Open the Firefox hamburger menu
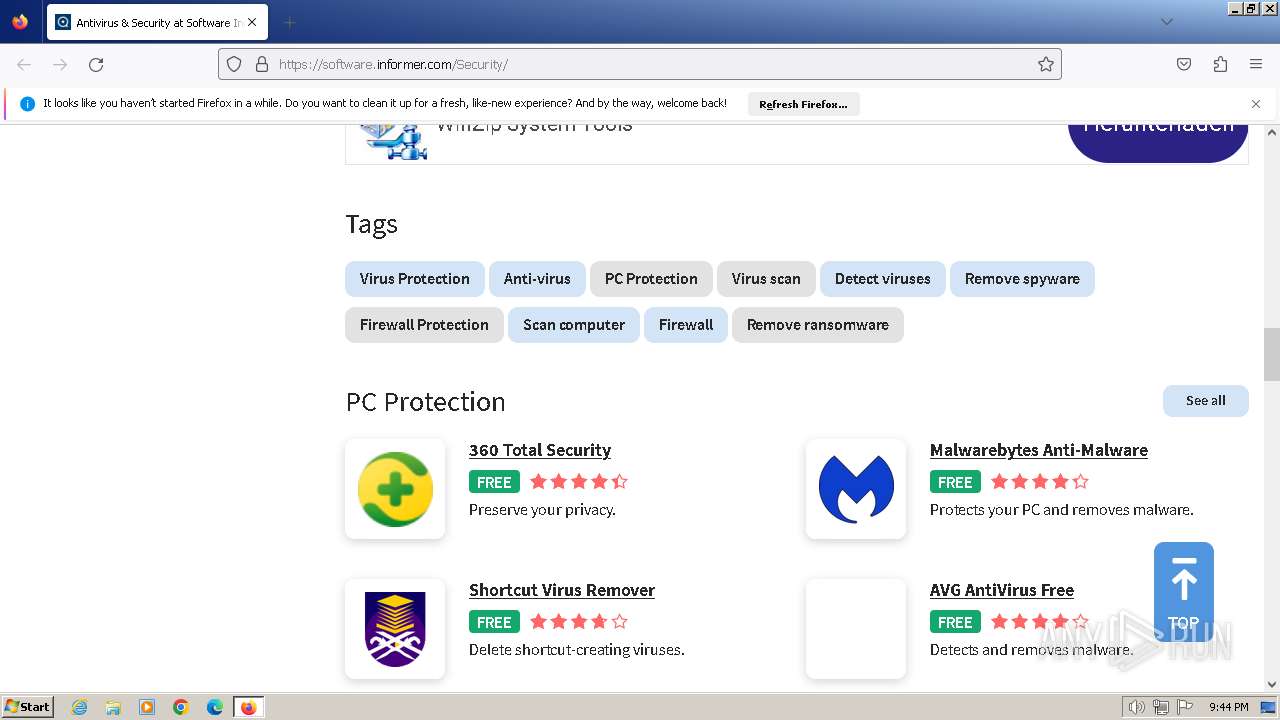 pos(1256,64)
